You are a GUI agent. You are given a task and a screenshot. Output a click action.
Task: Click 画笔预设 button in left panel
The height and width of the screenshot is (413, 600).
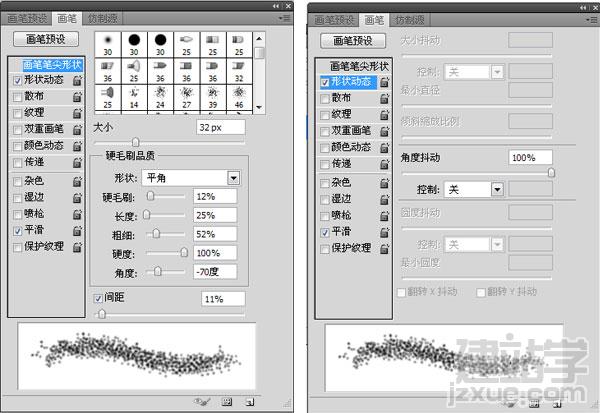(x=46, y=39)
